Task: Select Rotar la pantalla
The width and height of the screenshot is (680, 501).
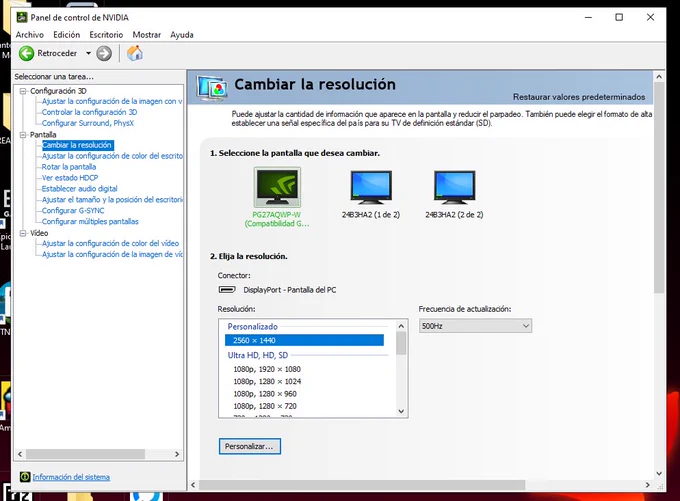Action: coord(69,167)
